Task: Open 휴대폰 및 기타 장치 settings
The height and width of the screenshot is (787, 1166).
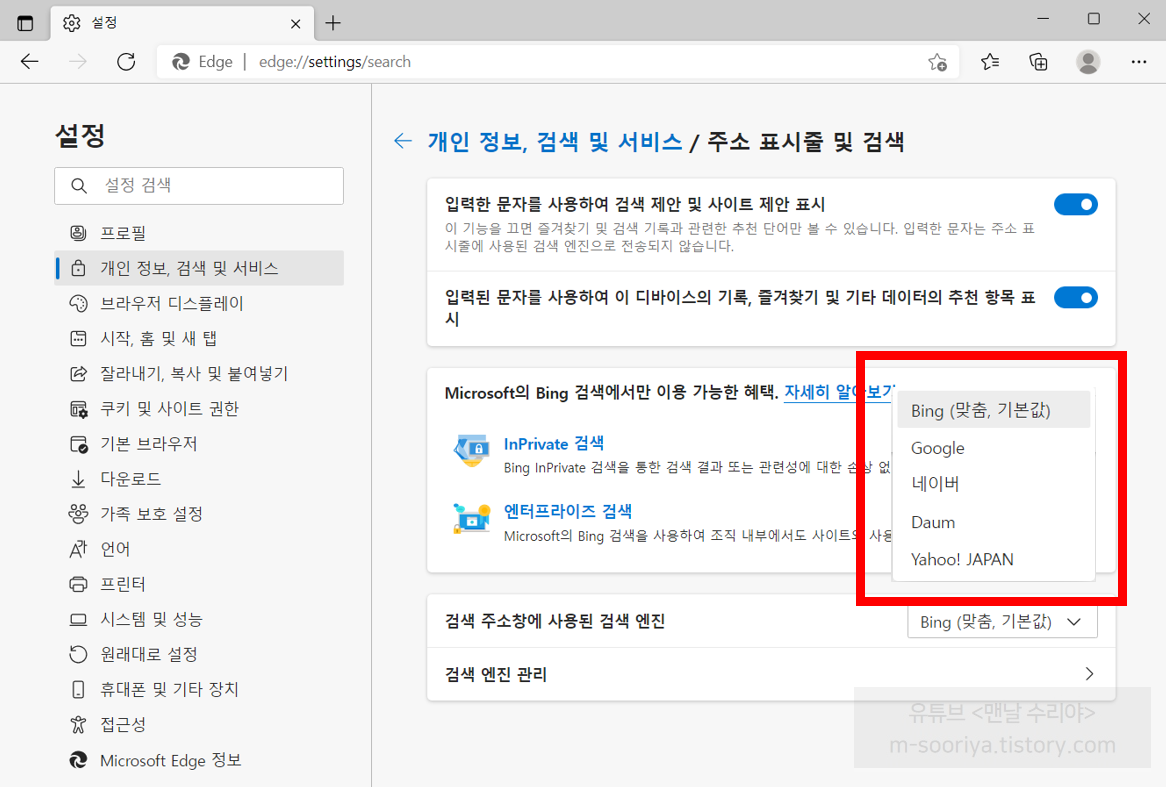Action: point(199,689)
